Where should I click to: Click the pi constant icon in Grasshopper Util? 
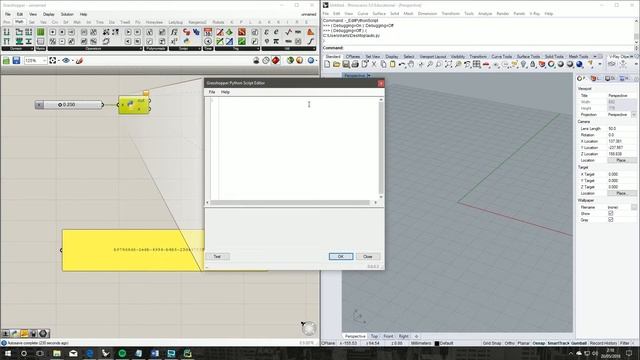pyautogui.click(x=276, y=41)
